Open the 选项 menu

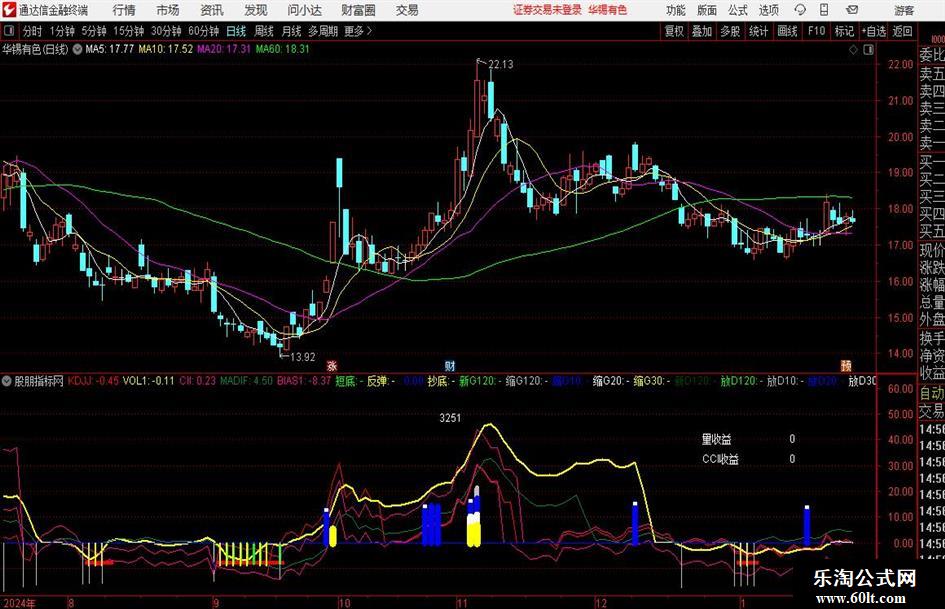tap(768, 10)
